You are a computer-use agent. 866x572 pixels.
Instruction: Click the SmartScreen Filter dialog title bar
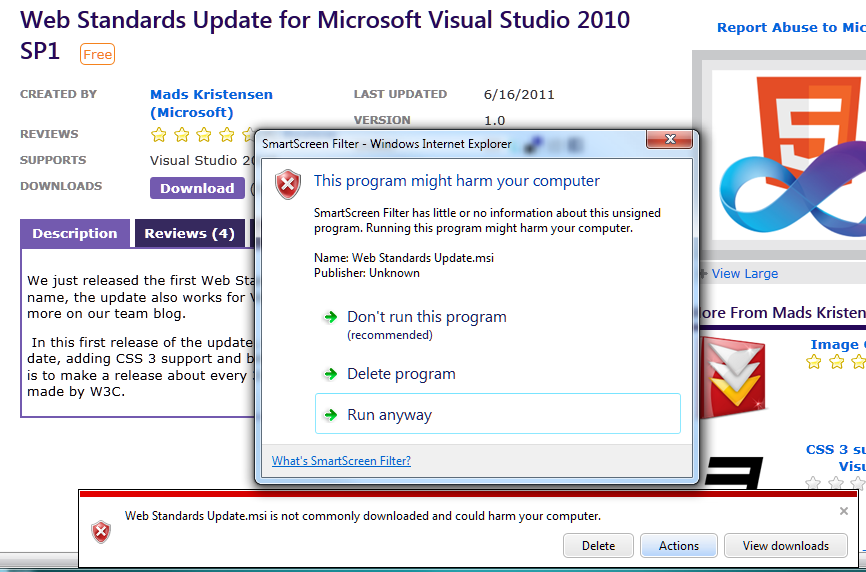(452, 144)
